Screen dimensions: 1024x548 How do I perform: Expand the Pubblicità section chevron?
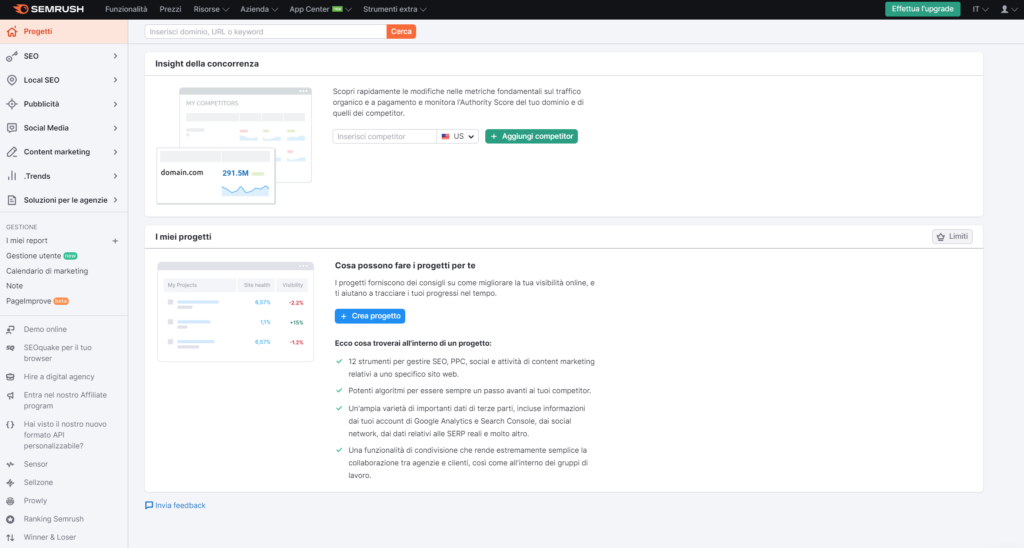(x=115, y=104)
